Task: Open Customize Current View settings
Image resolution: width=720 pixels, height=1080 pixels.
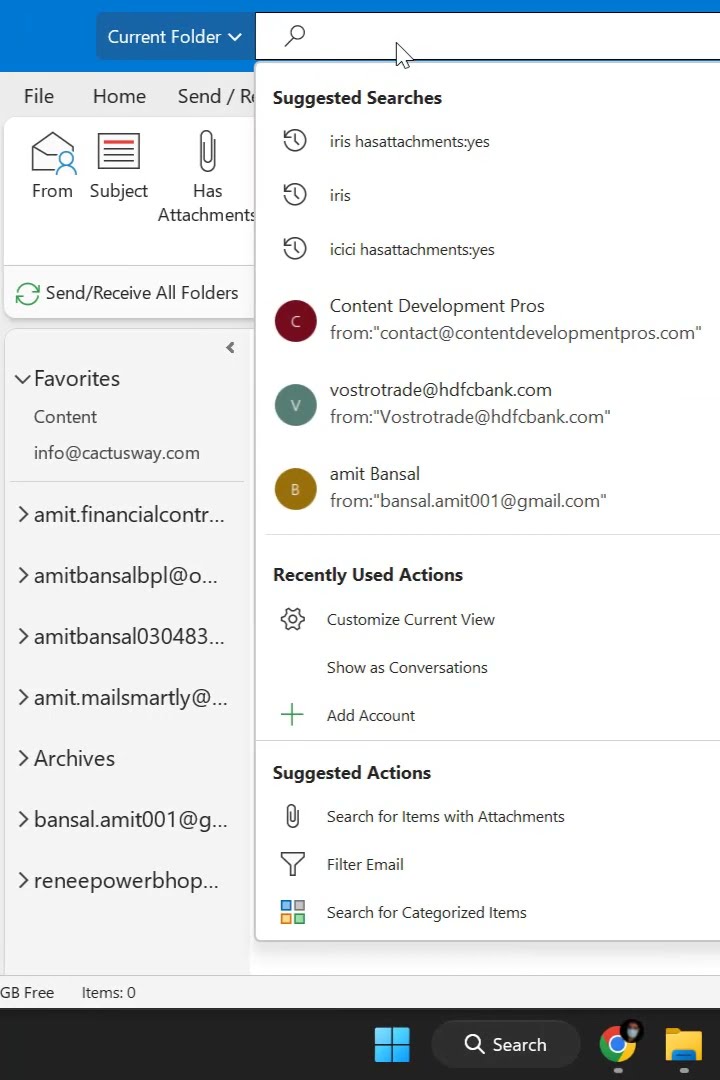Action: pyautogui.click(x=410, y=620)
